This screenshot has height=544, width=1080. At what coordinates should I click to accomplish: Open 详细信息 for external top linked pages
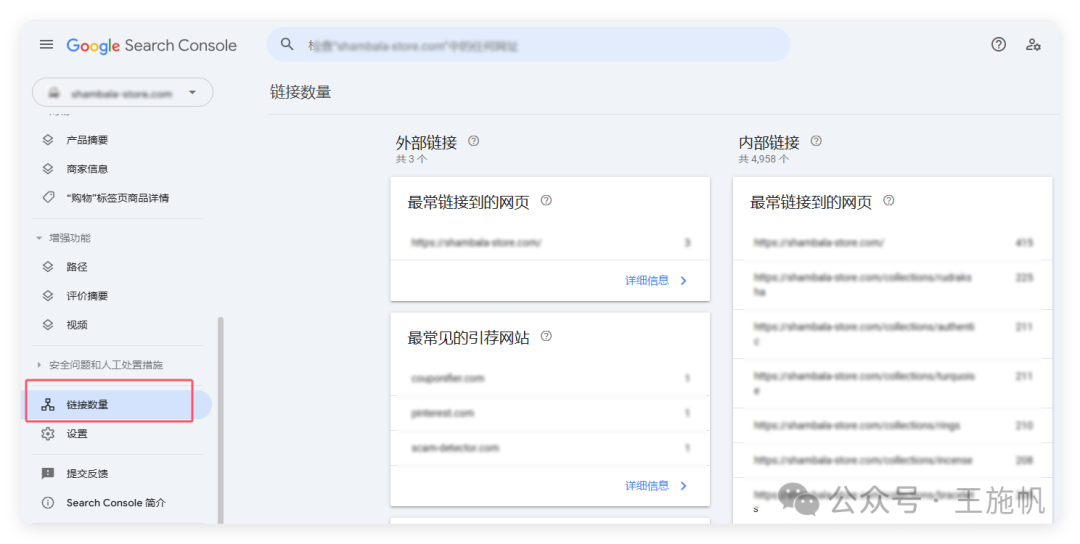[x=647, y=280]
